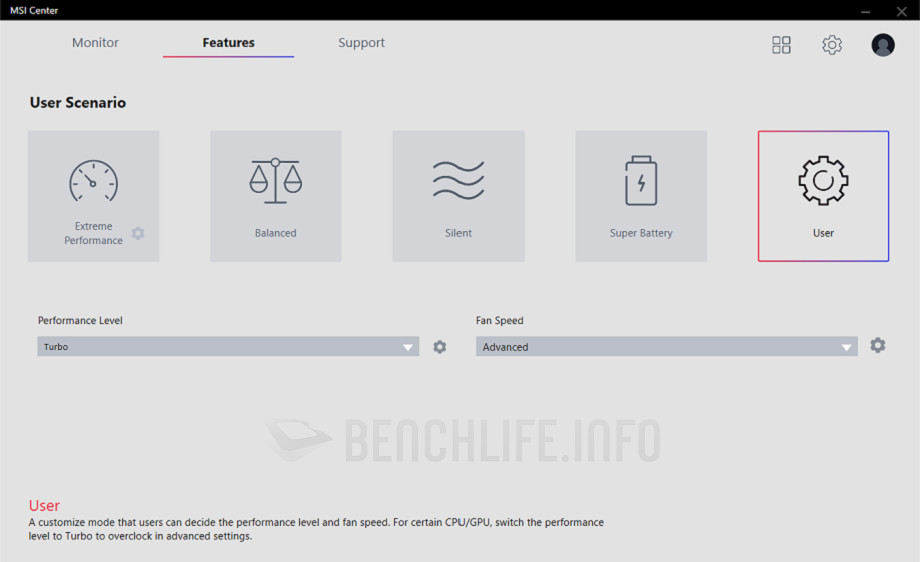Minimize the MSI Center window
This screenshot has height=562, width=920.
(x=865, y=11)
